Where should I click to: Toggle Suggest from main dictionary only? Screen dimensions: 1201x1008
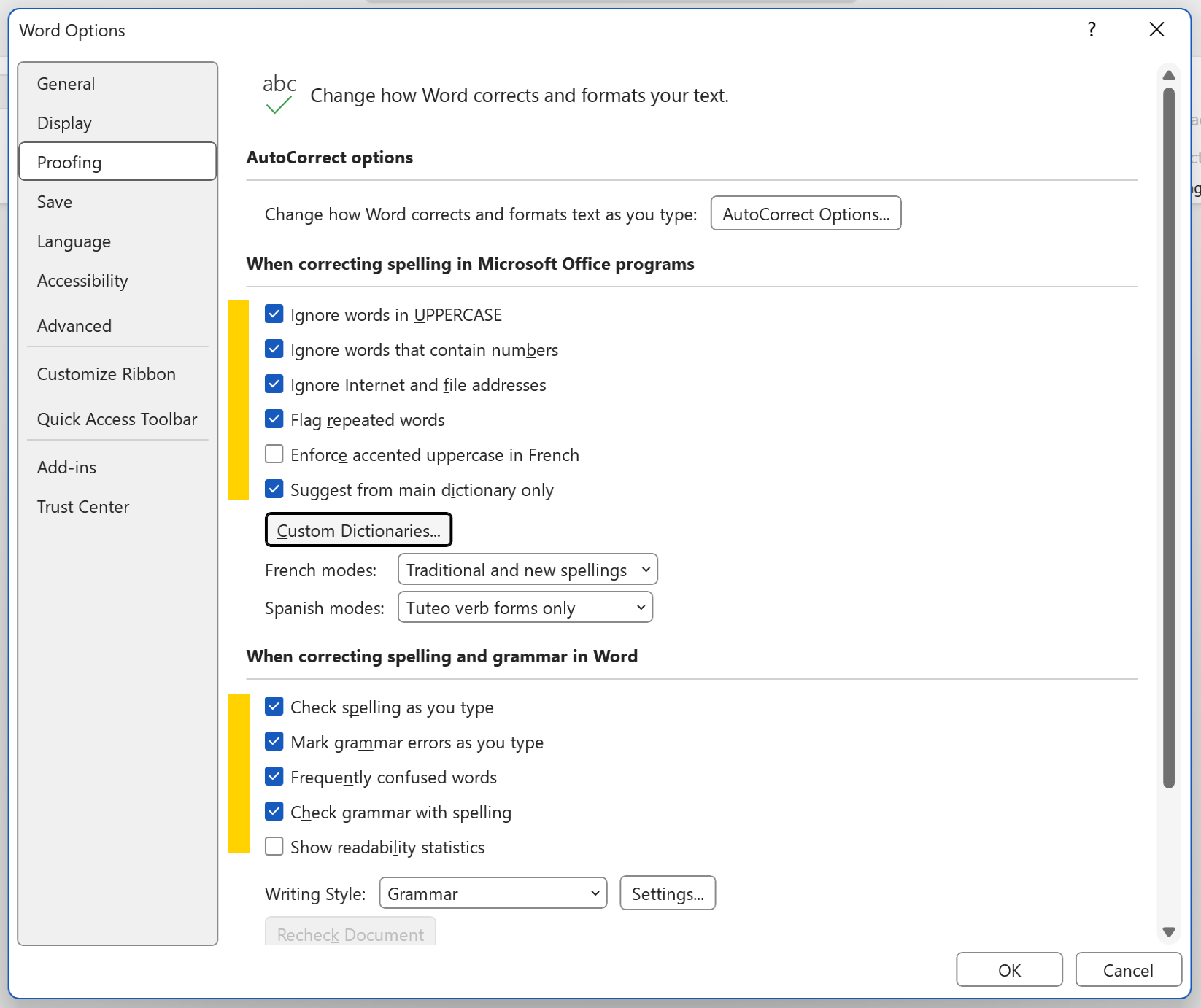[x=274, y=489]
